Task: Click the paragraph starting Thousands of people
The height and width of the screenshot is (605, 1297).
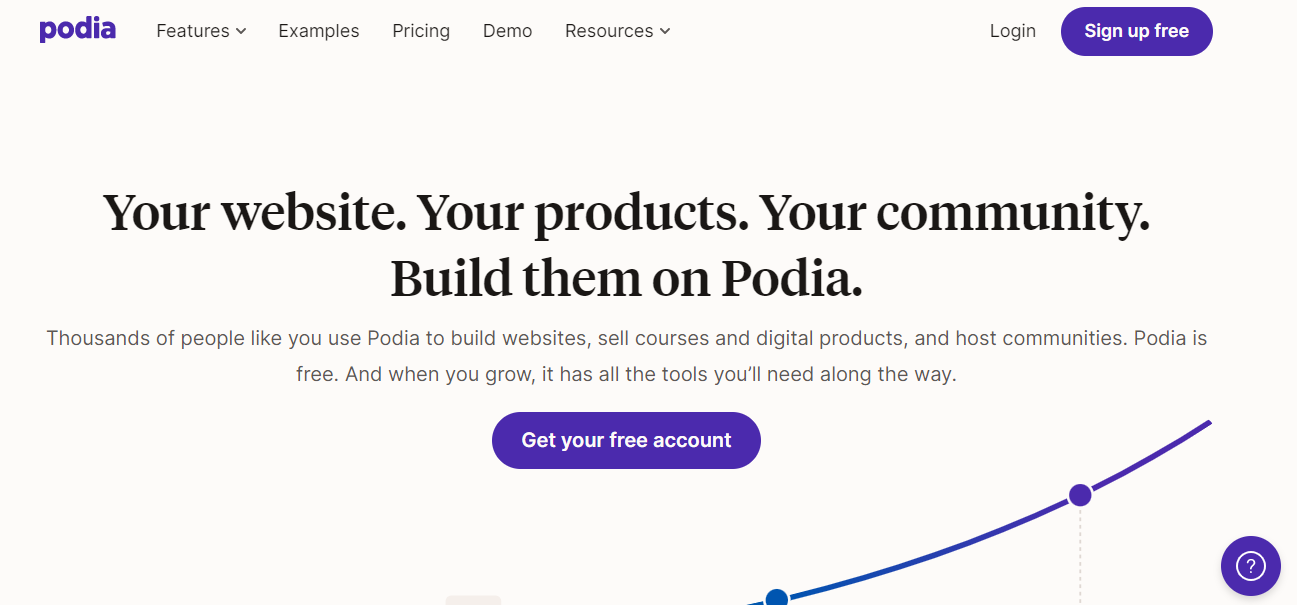Action: point(626,357)
